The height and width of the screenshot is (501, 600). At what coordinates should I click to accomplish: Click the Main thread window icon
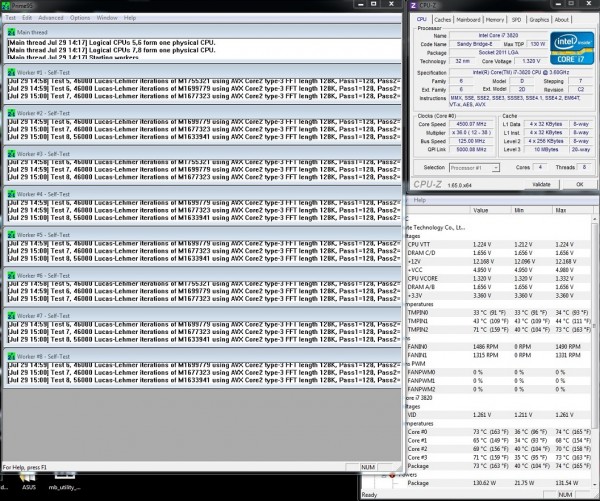click(11, 32)
